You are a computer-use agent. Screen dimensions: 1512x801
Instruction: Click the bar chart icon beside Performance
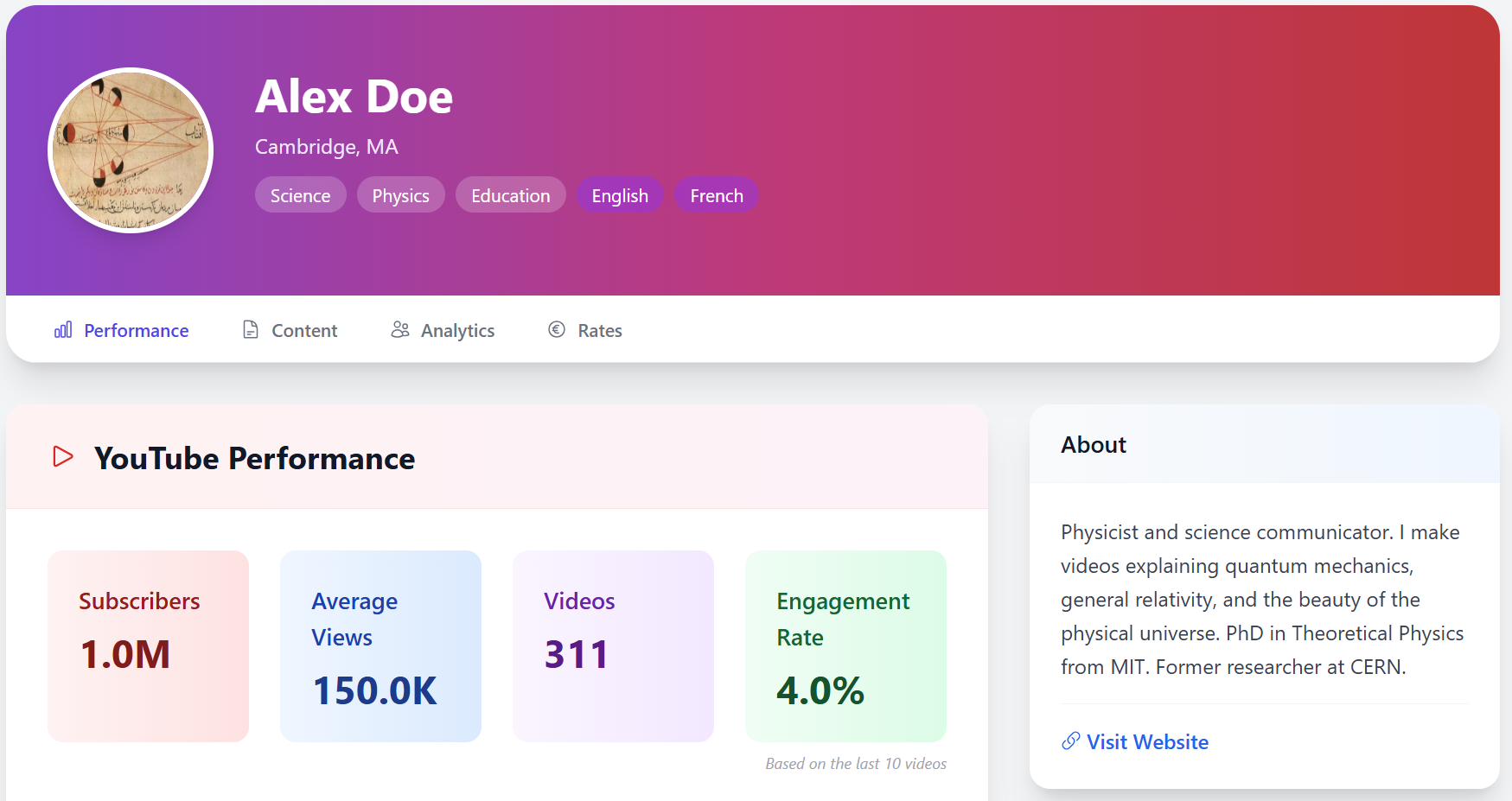click(63, 329)
